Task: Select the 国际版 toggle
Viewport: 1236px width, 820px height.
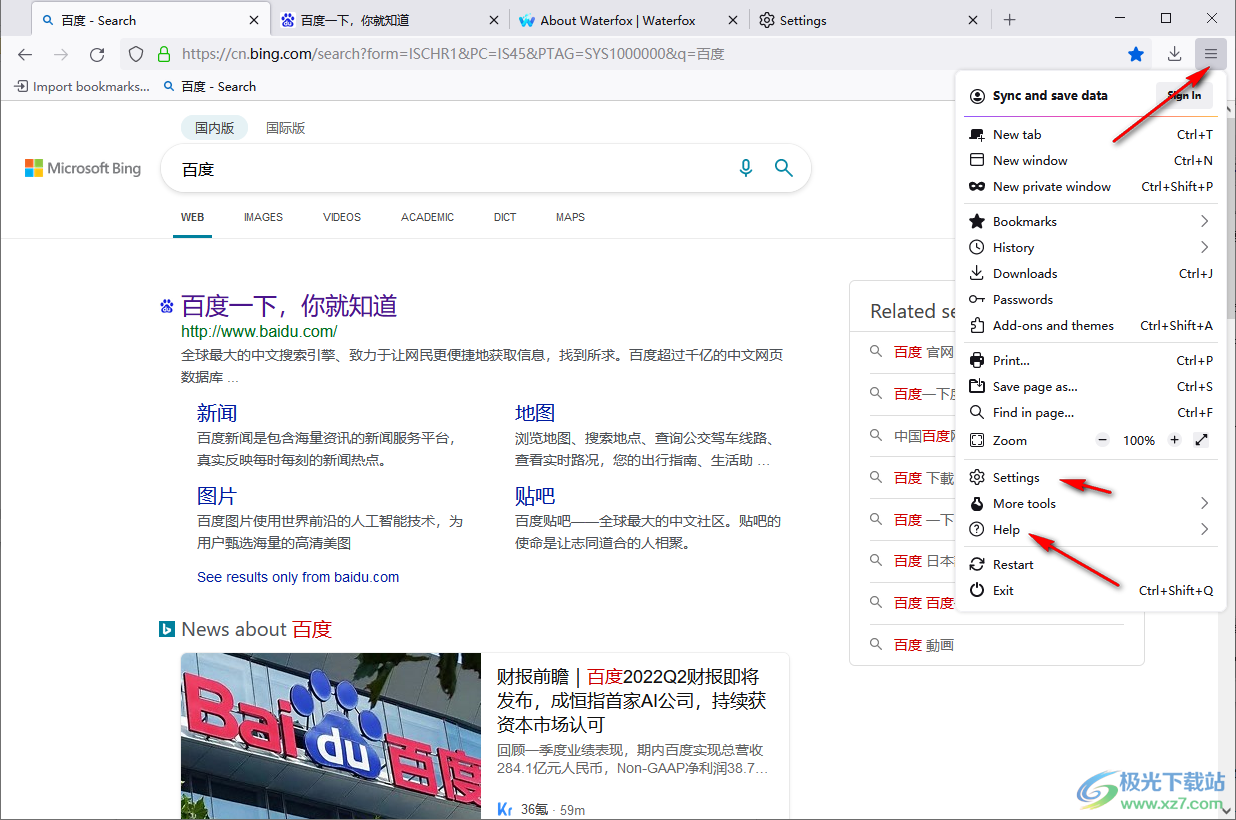Action: click(x=285, y=127)
